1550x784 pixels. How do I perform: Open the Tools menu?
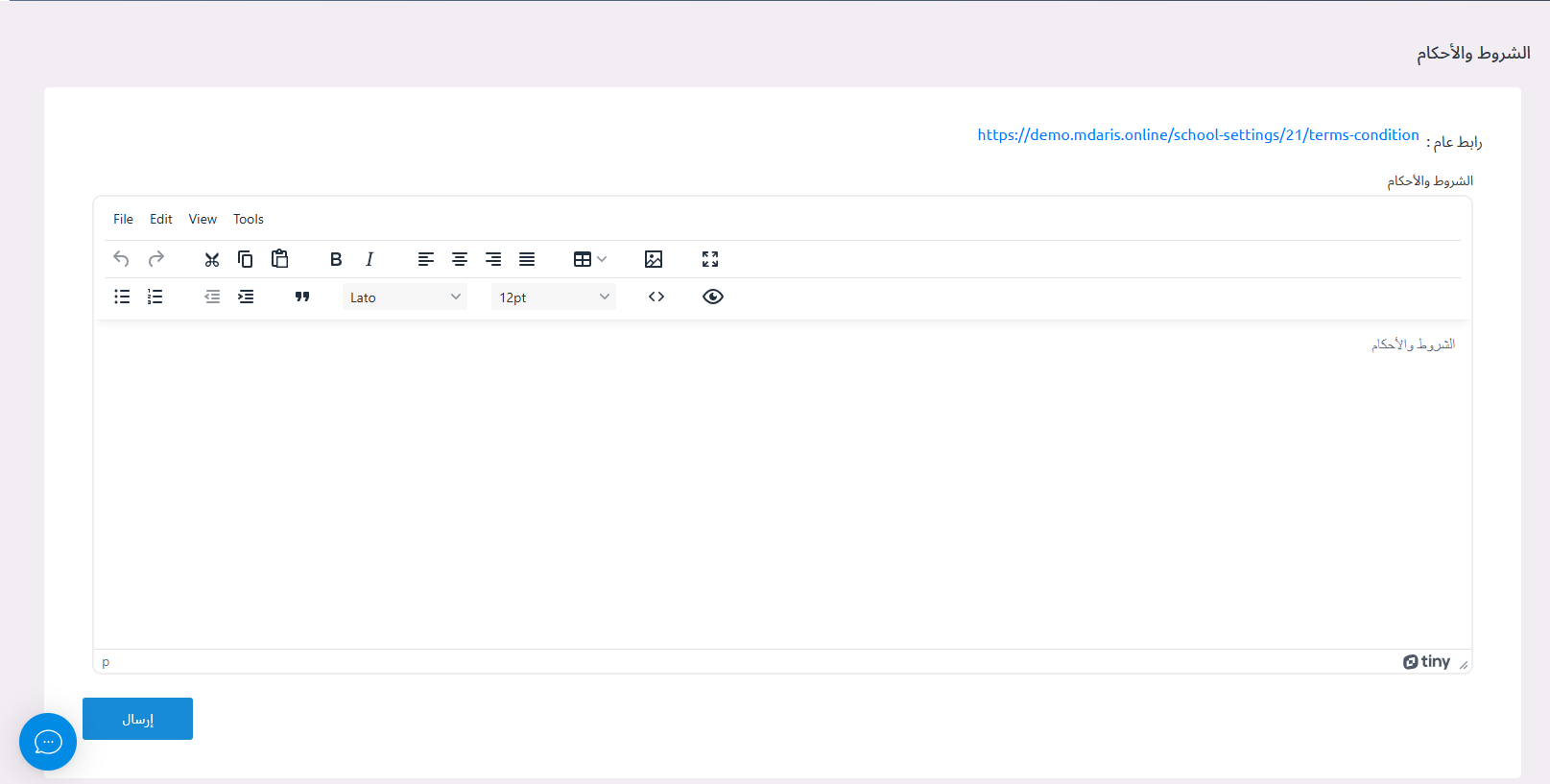[x=249, y=219]
